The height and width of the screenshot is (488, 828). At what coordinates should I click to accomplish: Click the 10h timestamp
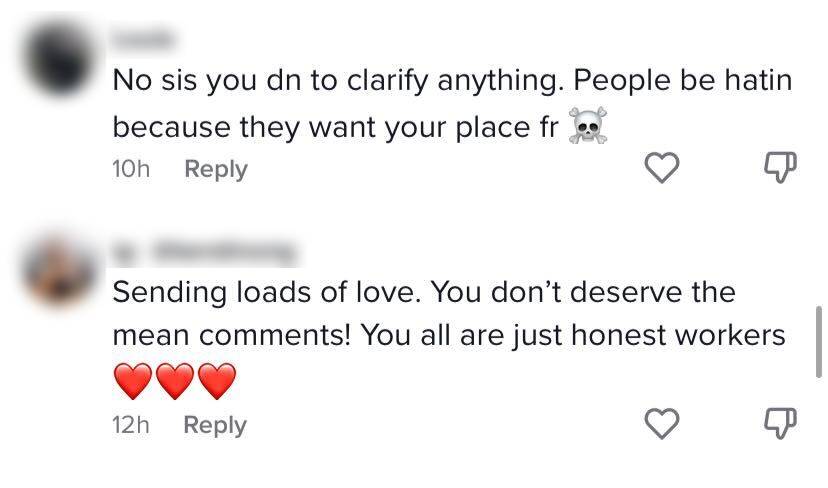130,169
